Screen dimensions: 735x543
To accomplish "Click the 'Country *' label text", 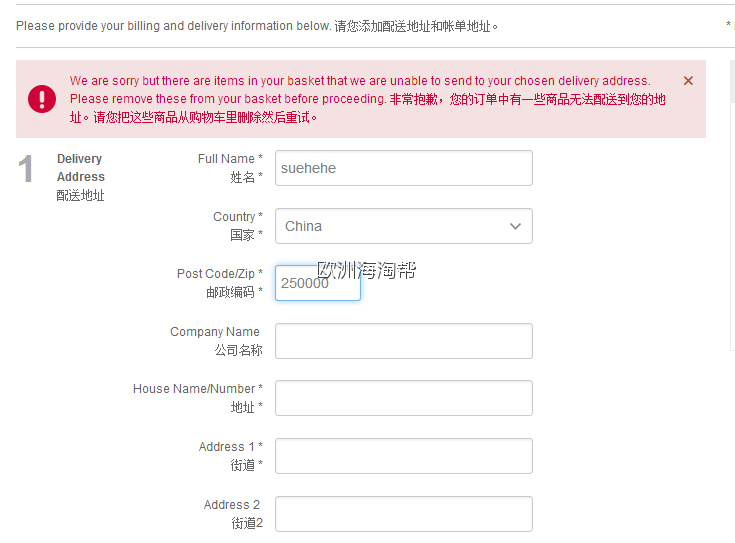I will [x=238, y=217].
